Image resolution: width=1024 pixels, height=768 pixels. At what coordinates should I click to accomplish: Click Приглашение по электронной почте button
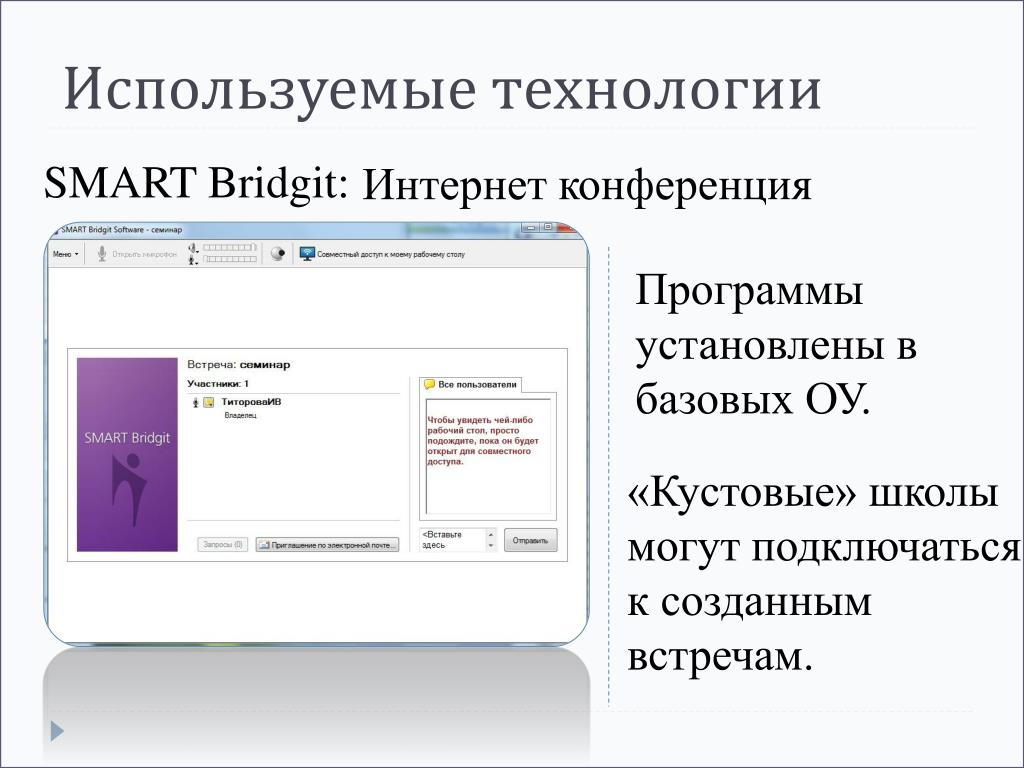327,545
